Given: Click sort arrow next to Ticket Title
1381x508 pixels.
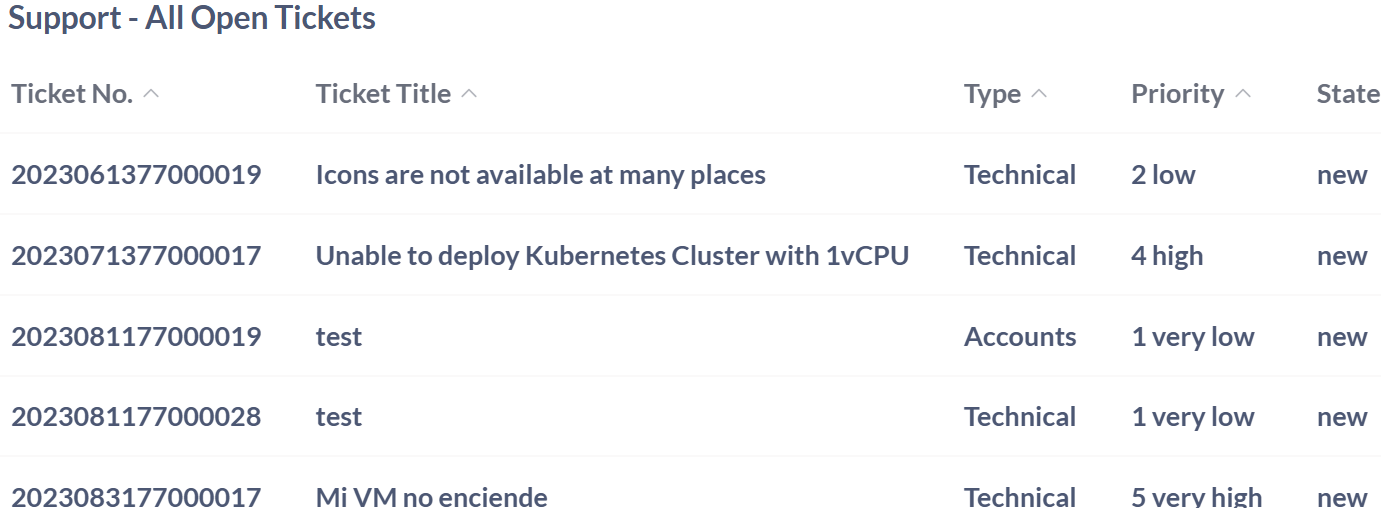Looking at the screenshot, I should 469,94.
